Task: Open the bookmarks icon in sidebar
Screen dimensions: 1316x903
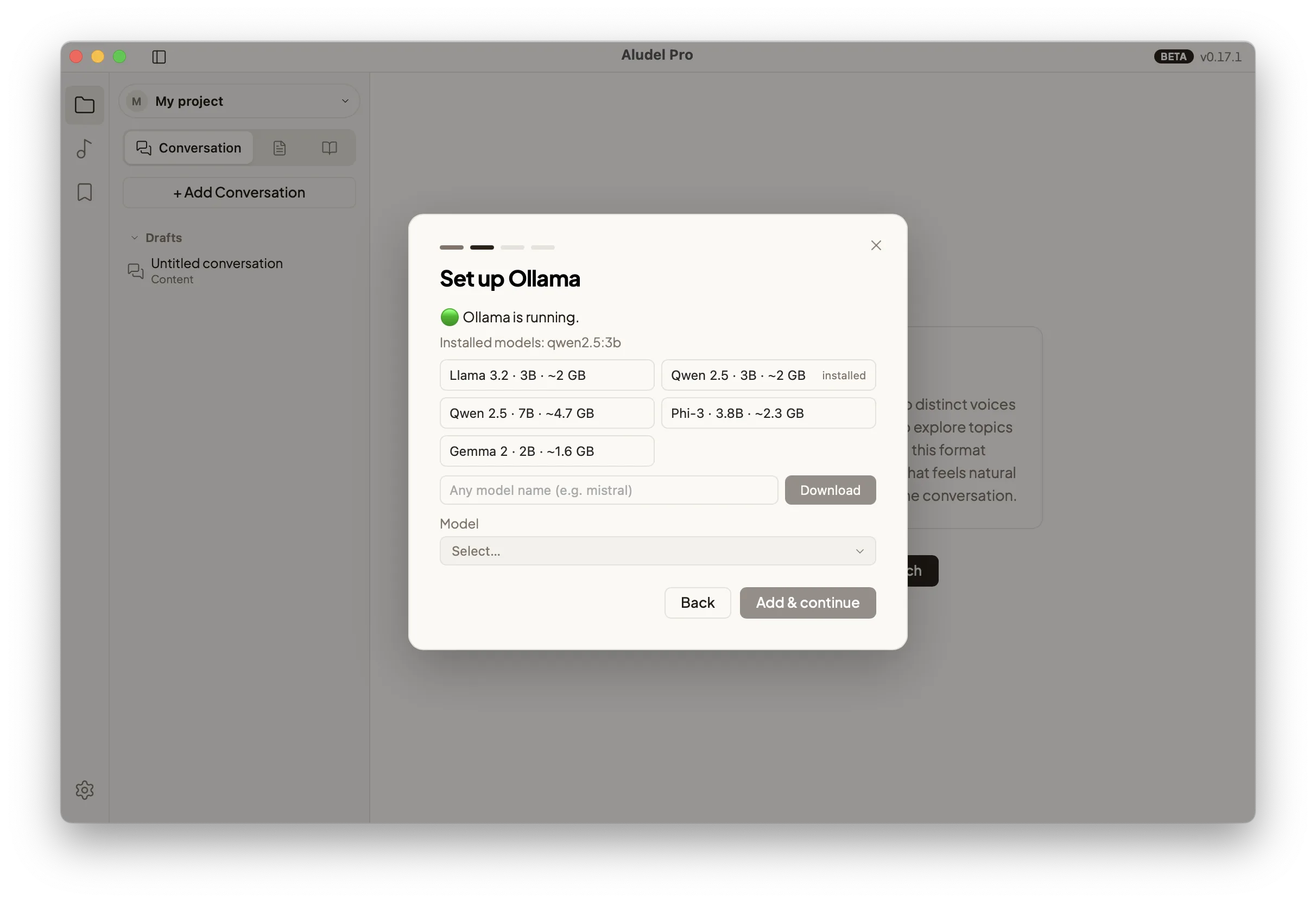Action: [84, 192]
